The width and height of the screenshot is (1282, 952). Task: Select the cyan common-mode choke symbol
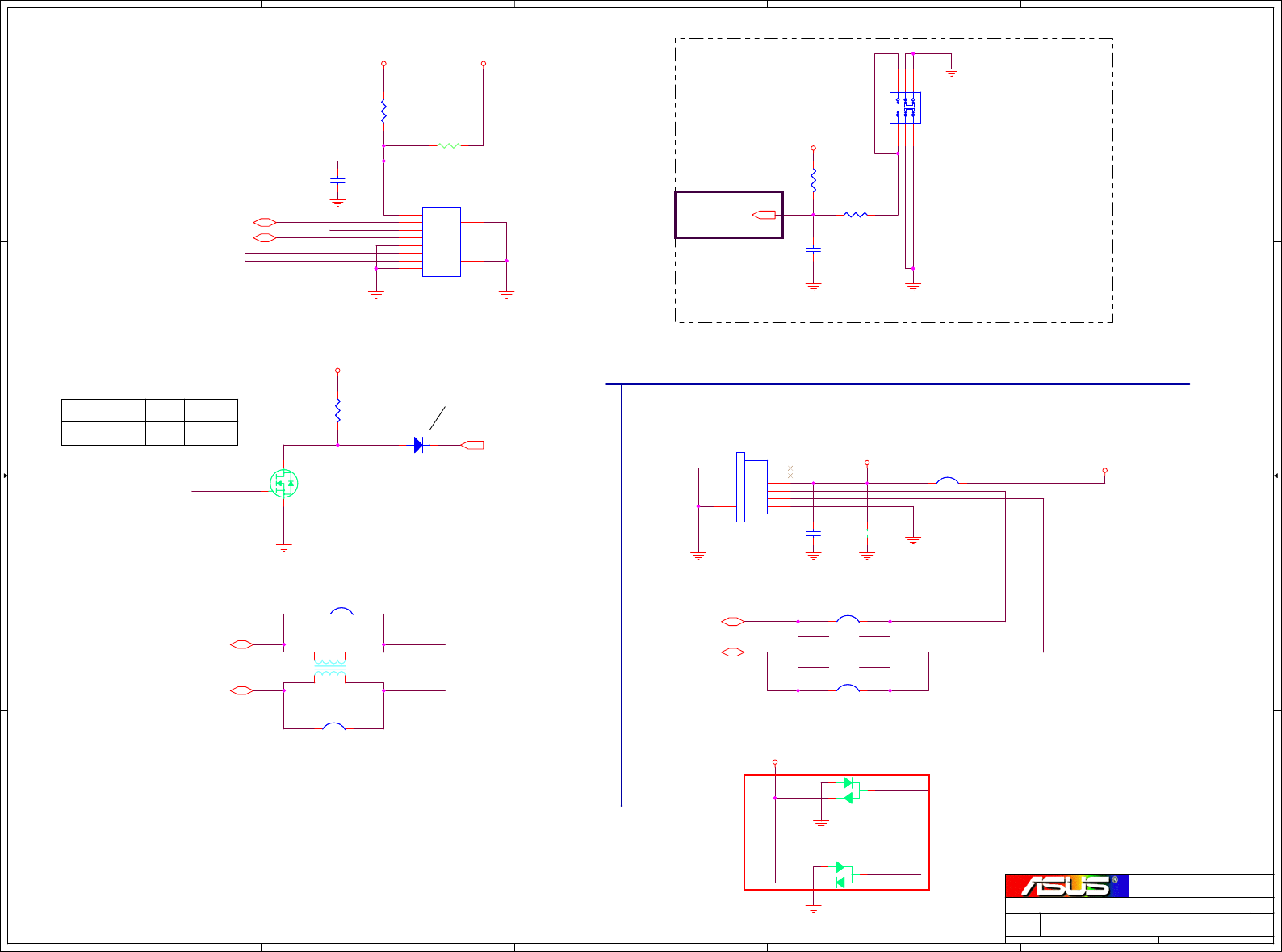[x=329, y=668]
